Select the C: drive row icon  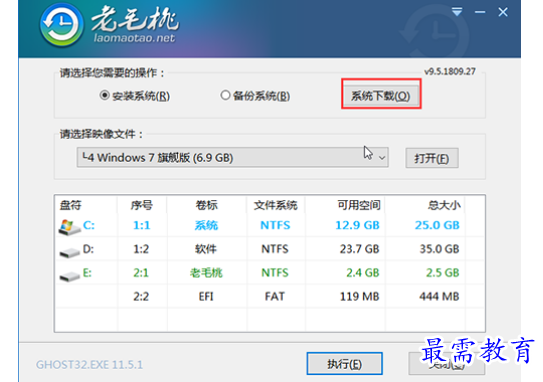69,227
